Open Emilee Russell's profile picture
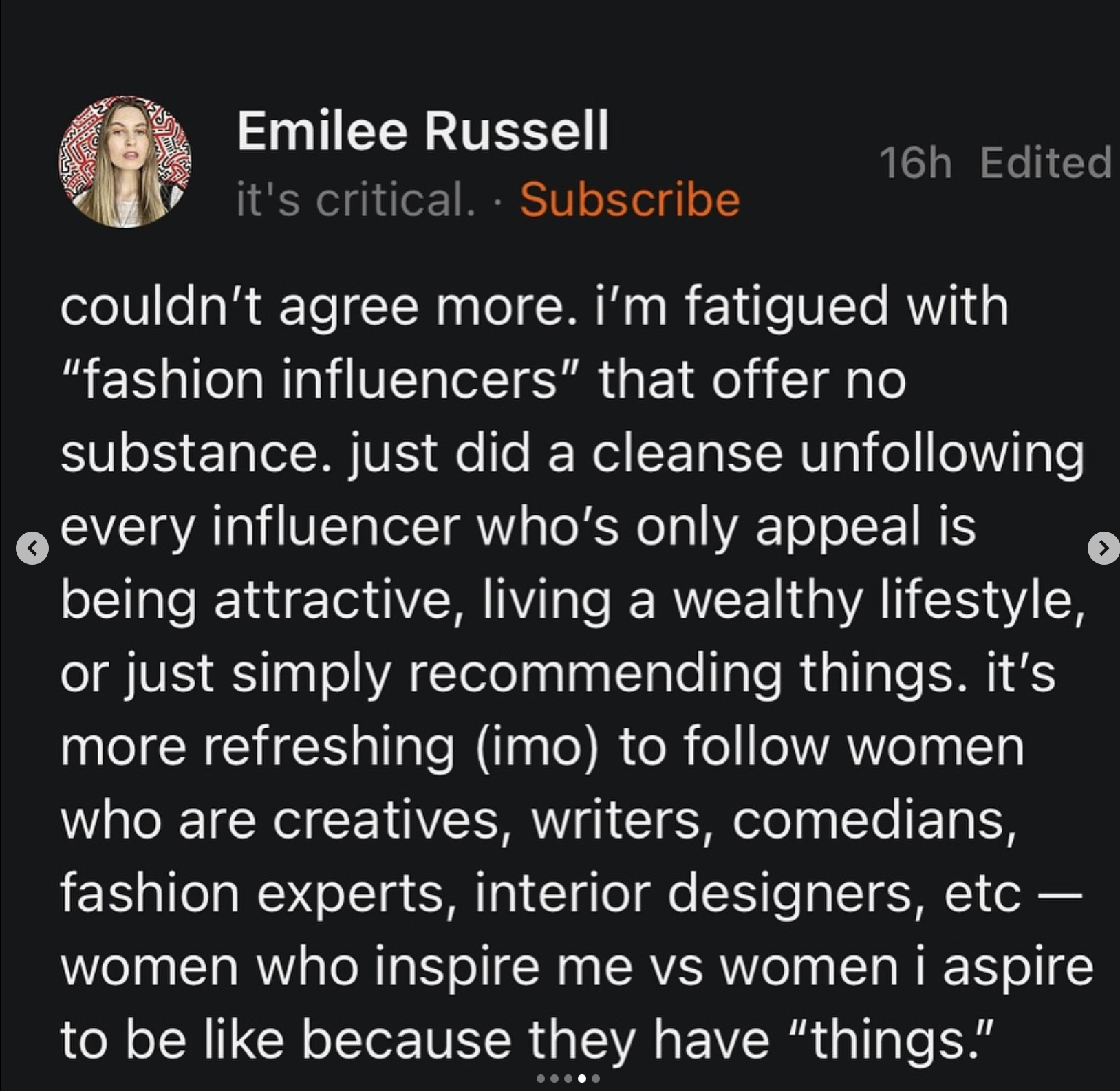The height and width of the screenshot is (1091, 1120). pos(125,162)
